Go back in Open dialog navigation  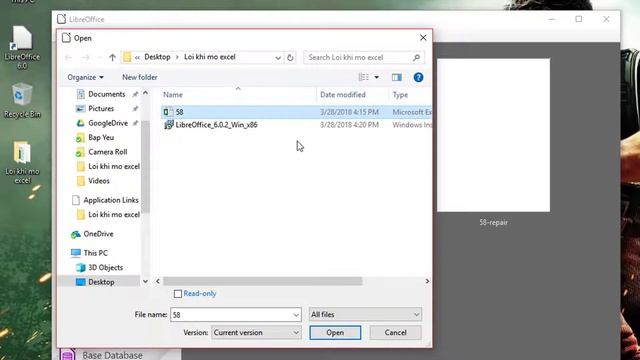[68, 58]
